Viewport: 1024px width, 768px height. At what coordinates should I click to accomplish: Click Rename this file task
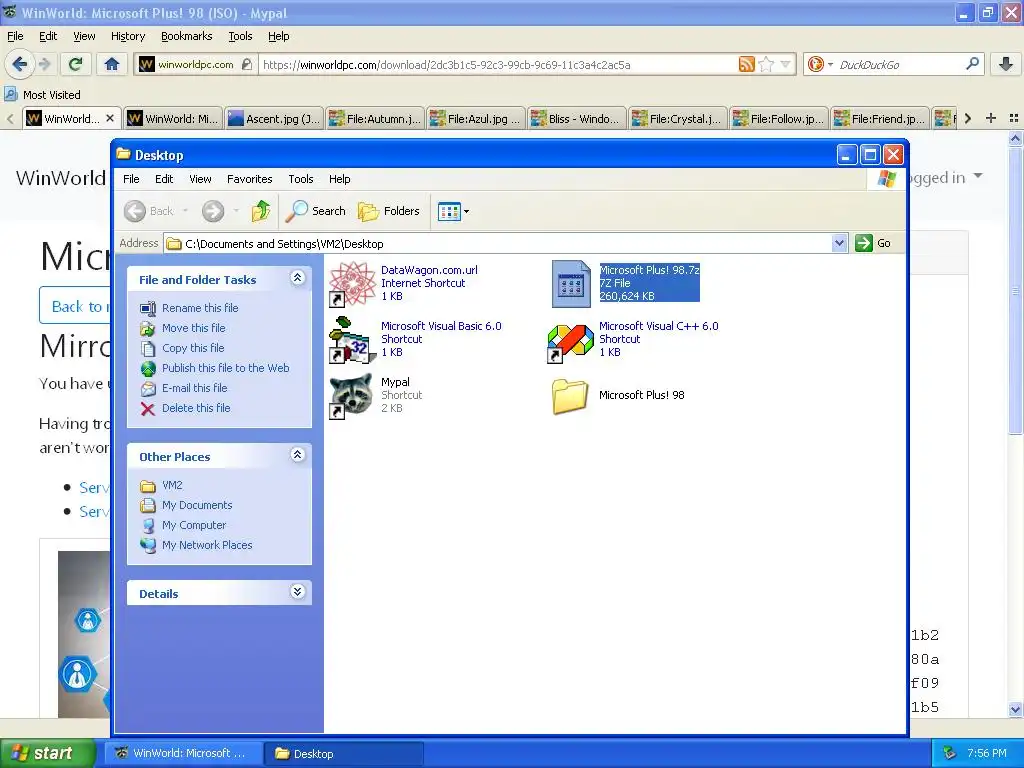200,308
